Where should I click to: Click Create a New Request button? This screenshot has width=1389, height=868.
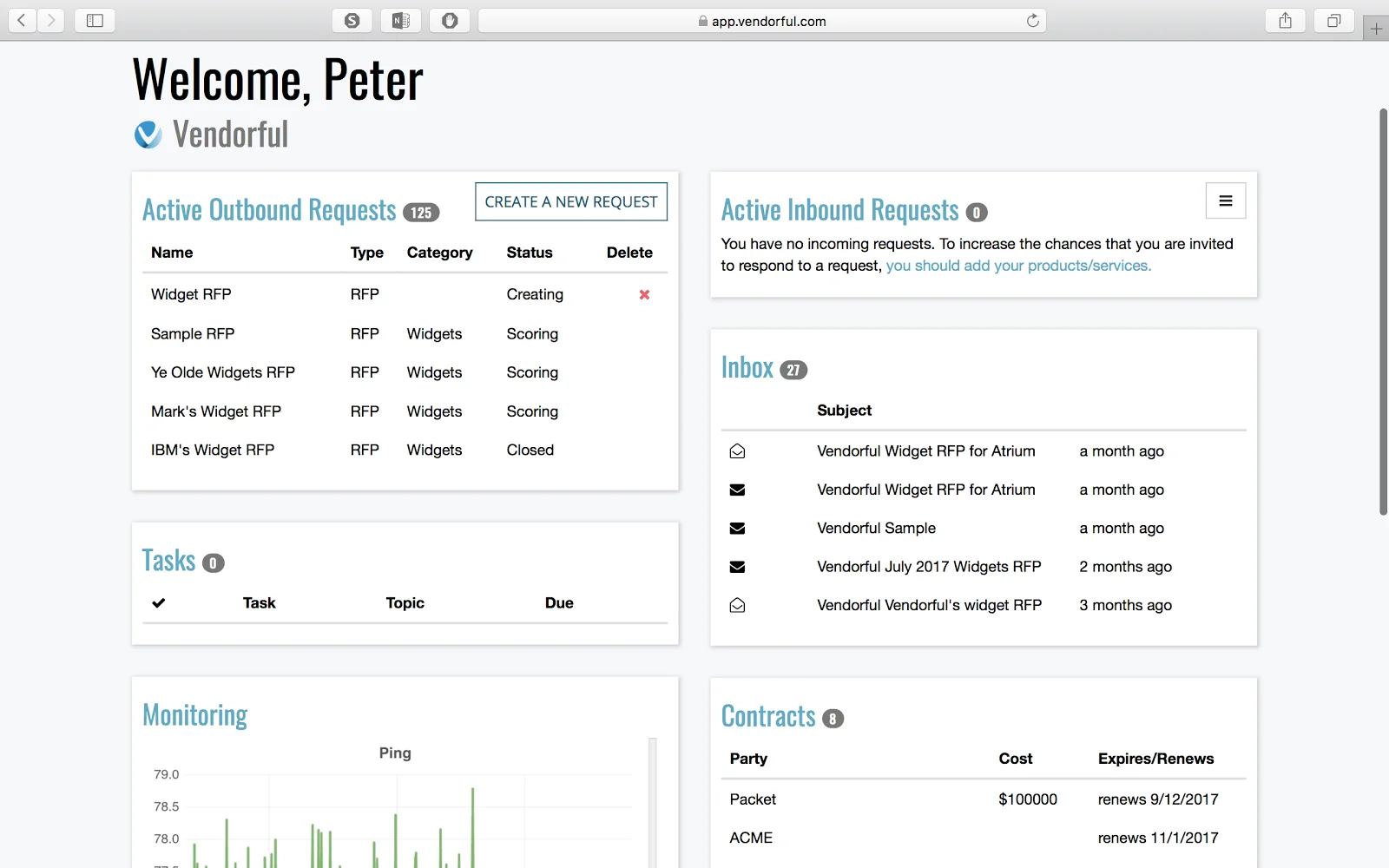point(571,201)
